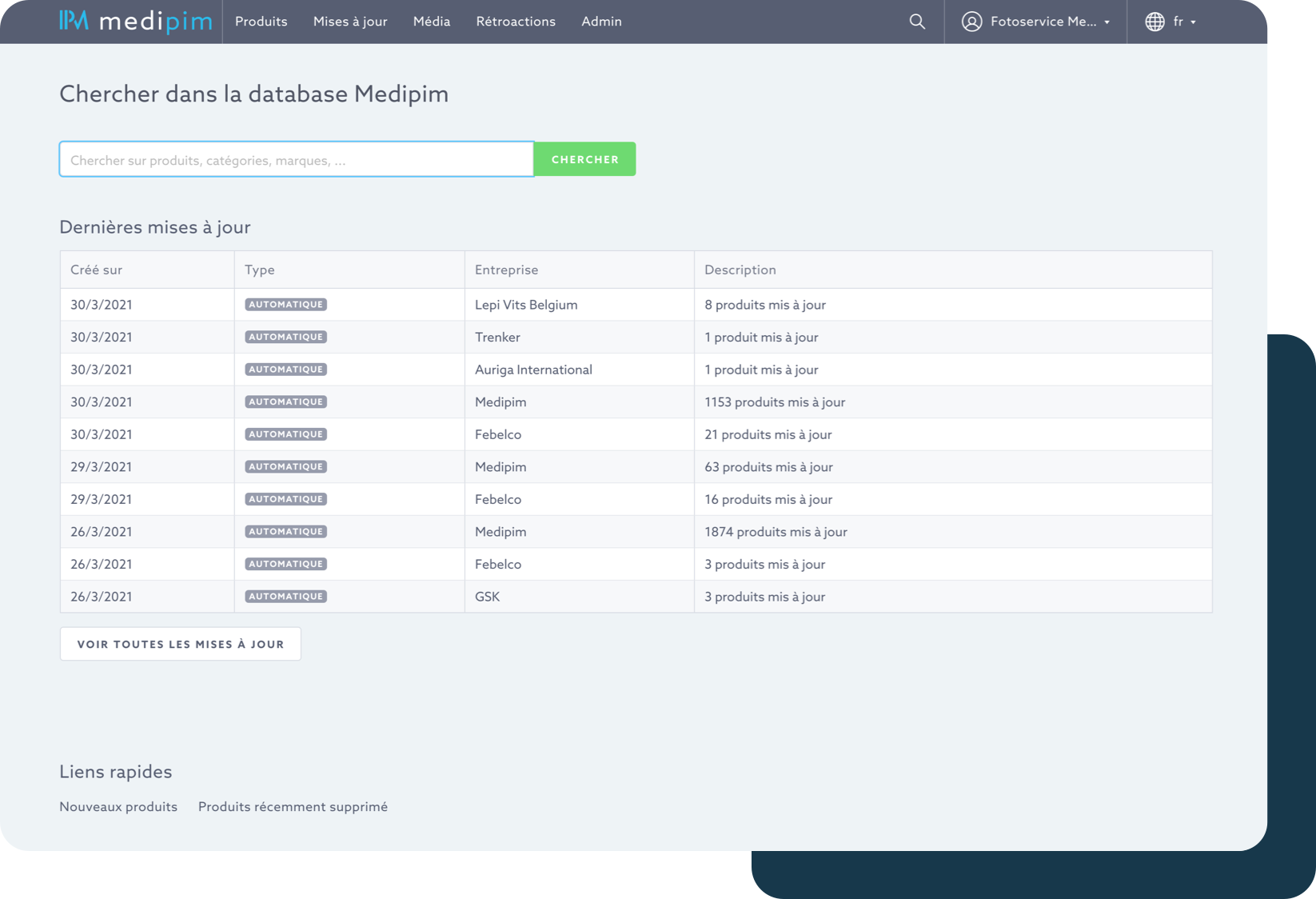Select the Média menu item
This screenshot has width=1316, height=899.
(432, 22)
